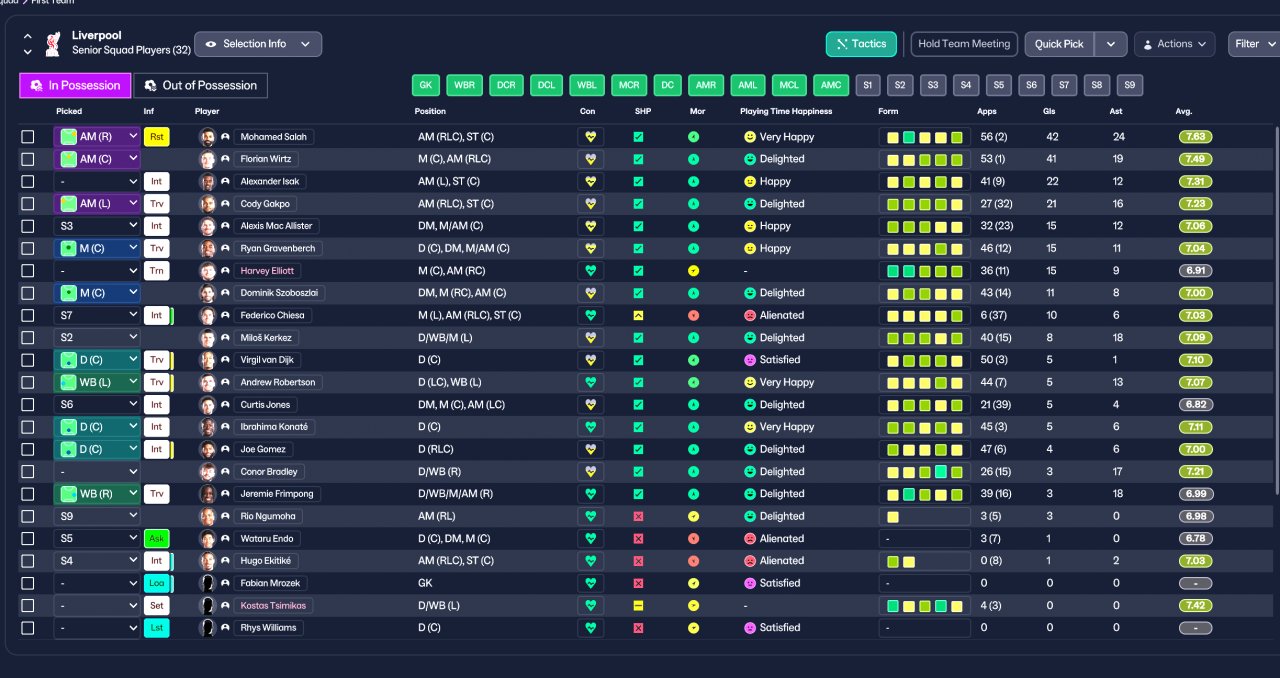Click Federico Chiesa's sharpness warning icon
1280x678 pixels.
(x=638, y=315)
